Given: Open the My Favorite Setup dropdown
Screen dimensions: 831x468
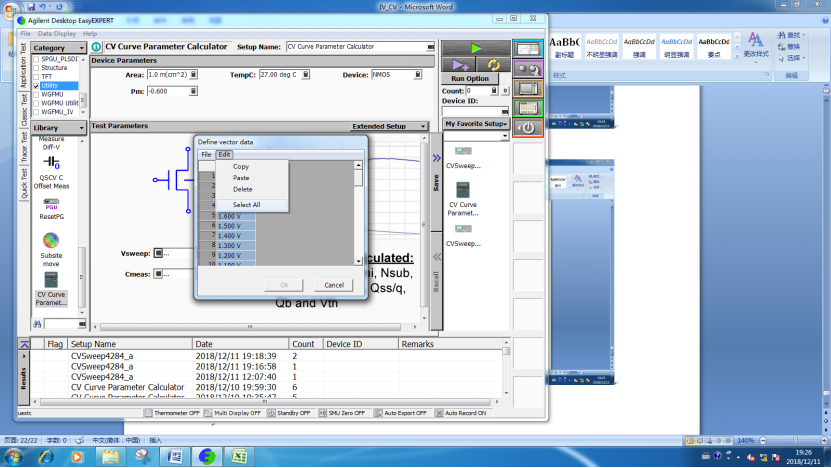Looking at the screenshot, I should click(476, 123).
